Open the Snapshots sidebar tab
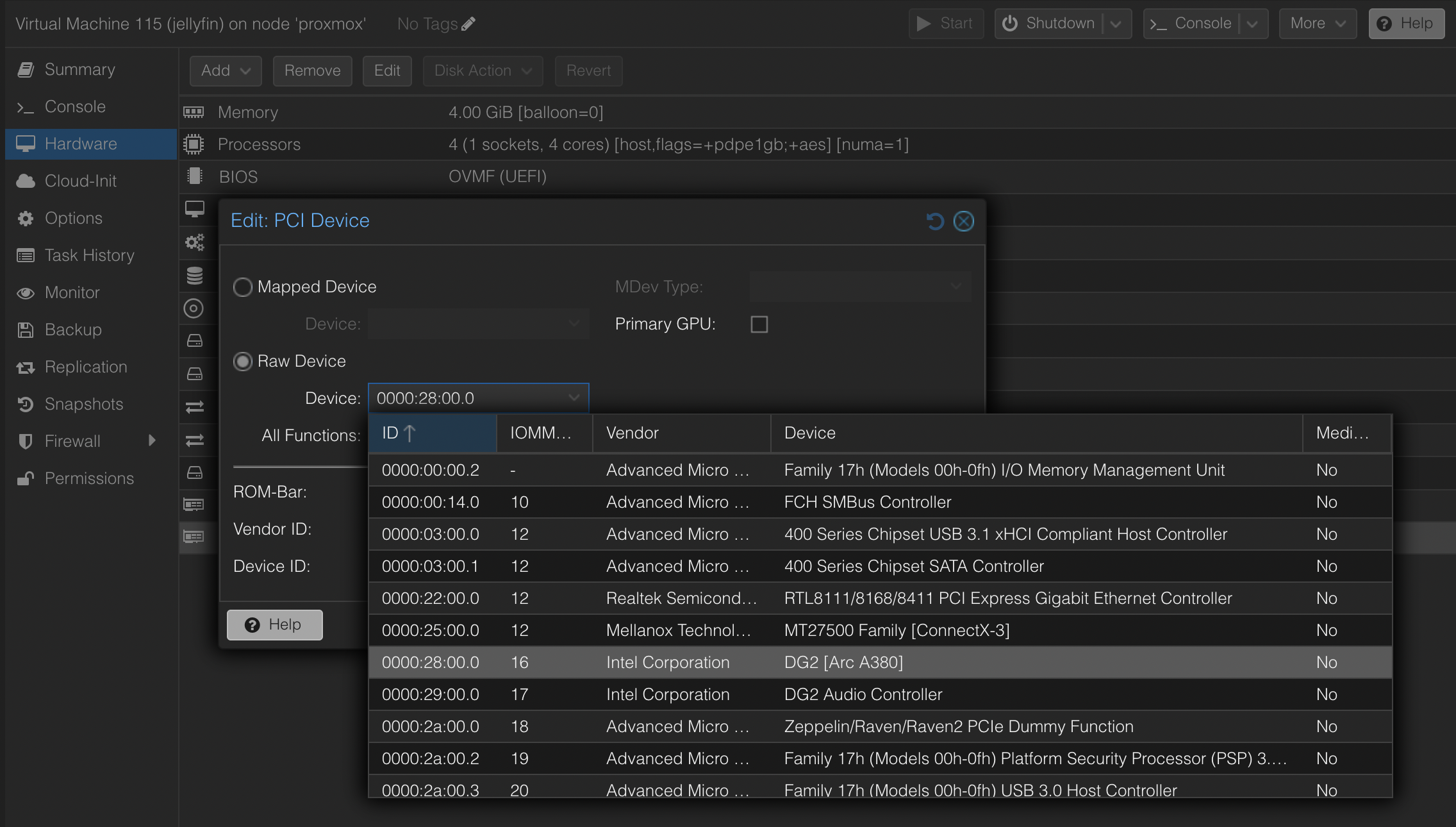 tap(91, 404)
